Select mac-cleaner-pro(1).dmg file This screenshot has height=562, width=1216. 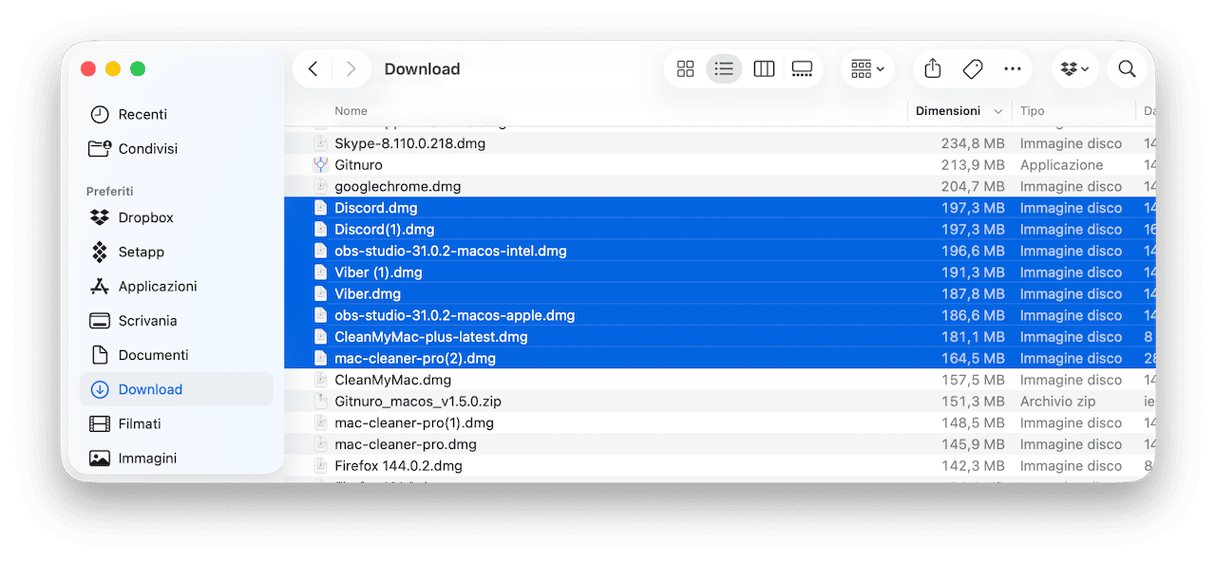(719, 423)
